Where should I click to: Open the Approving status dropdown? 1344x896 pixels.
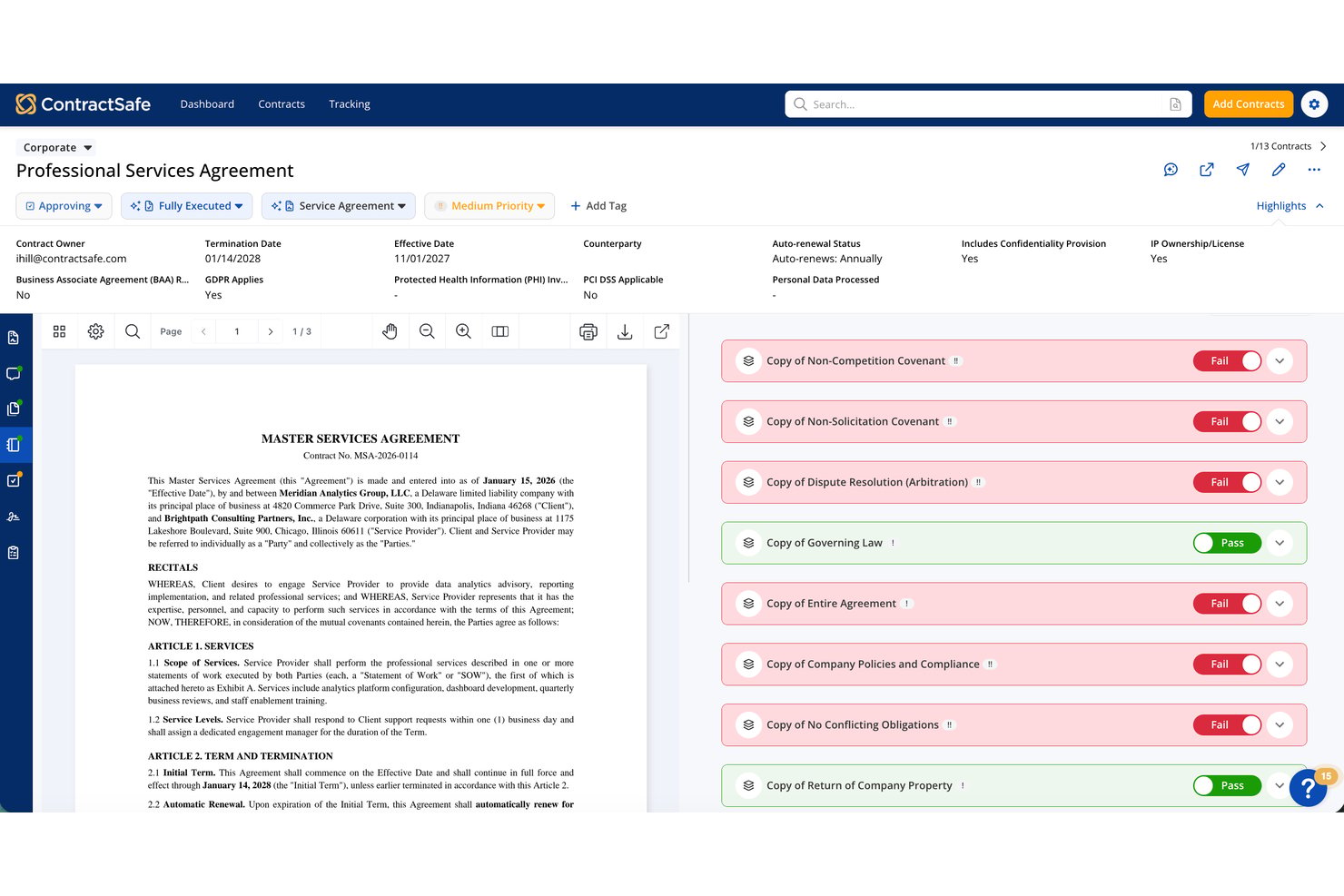(x=64, y=206)
